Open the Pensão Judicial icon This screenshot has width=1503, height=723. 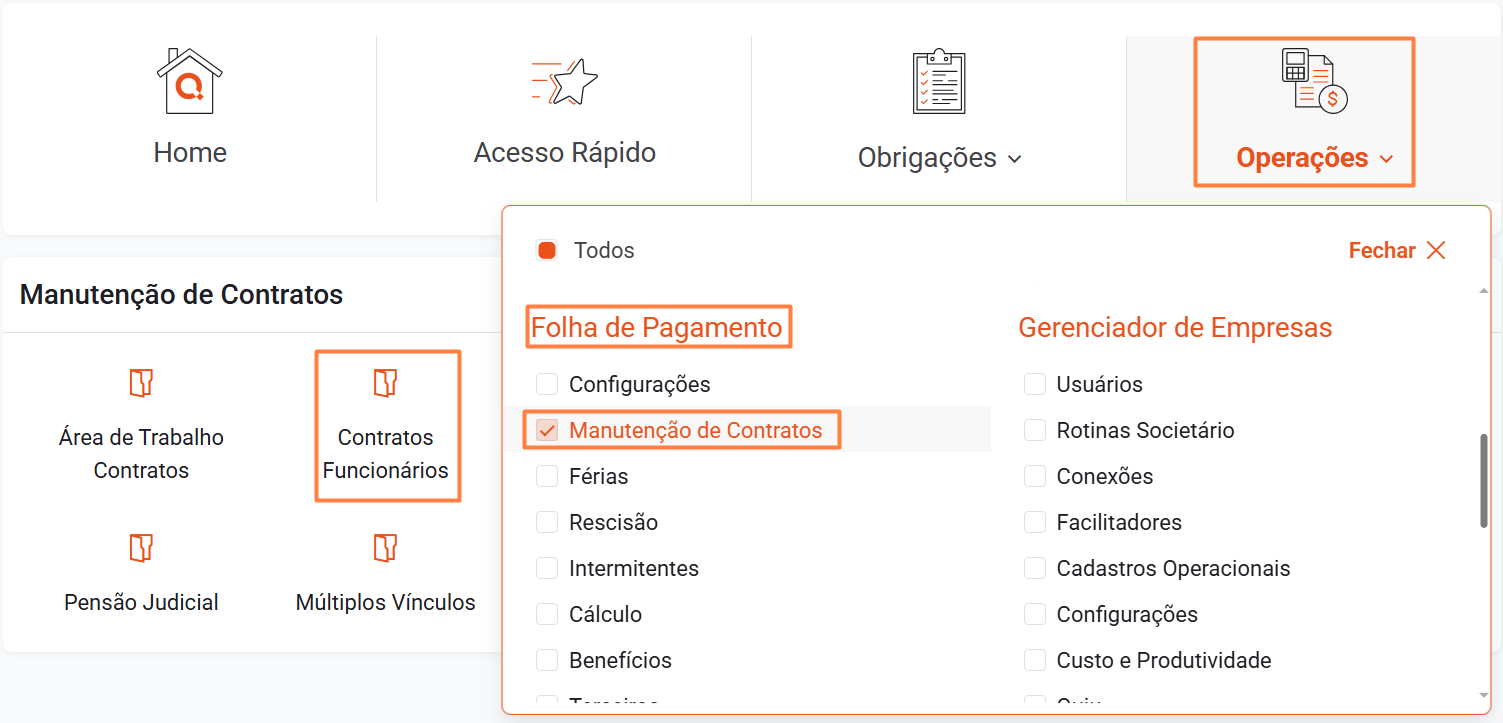(x=141, y=548)
